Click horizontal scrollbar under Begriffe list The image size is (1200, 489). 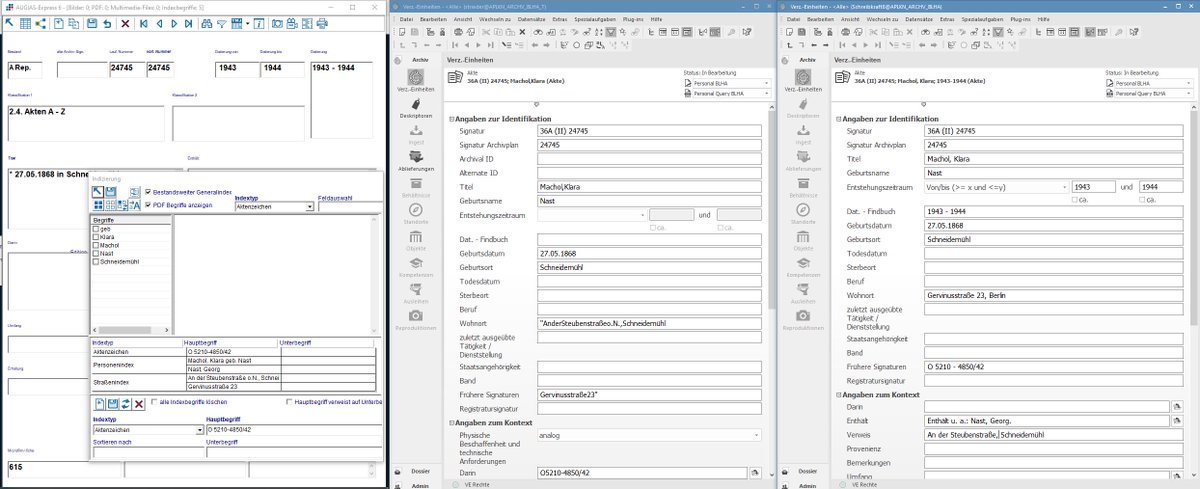click(x=131, y=330)
